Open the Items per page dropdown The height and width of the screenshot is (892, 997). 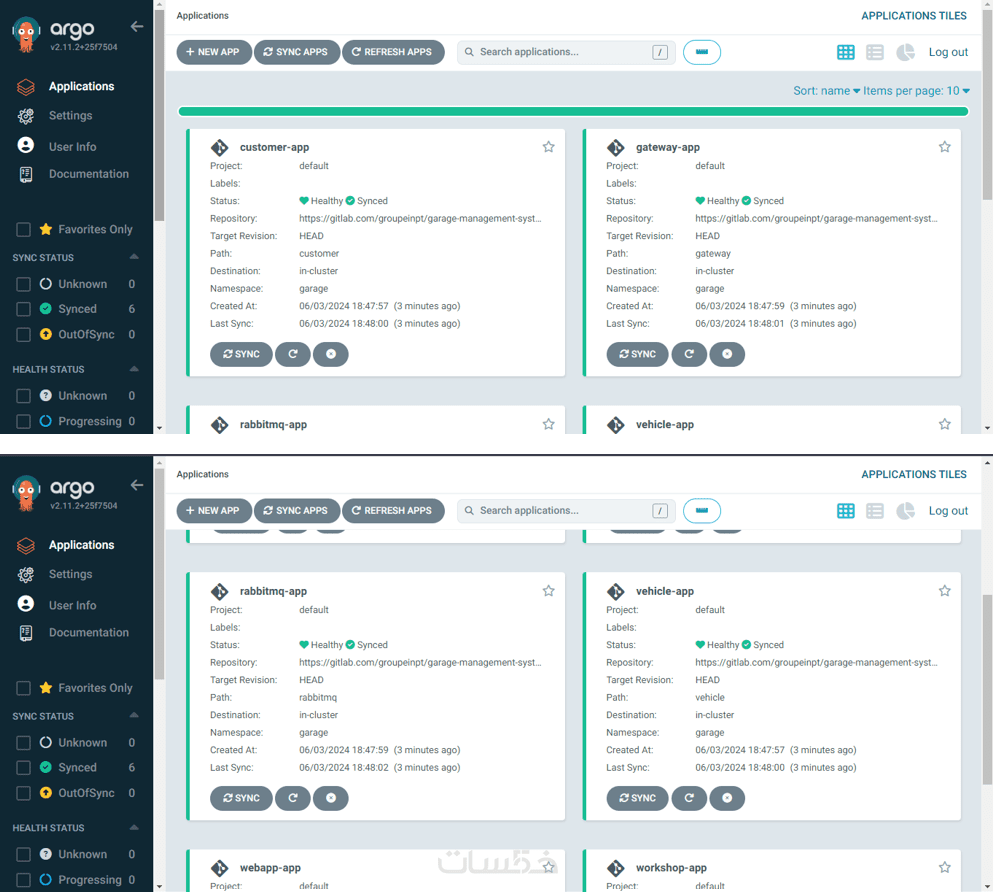pyautogui.click(x=916, y=91)
